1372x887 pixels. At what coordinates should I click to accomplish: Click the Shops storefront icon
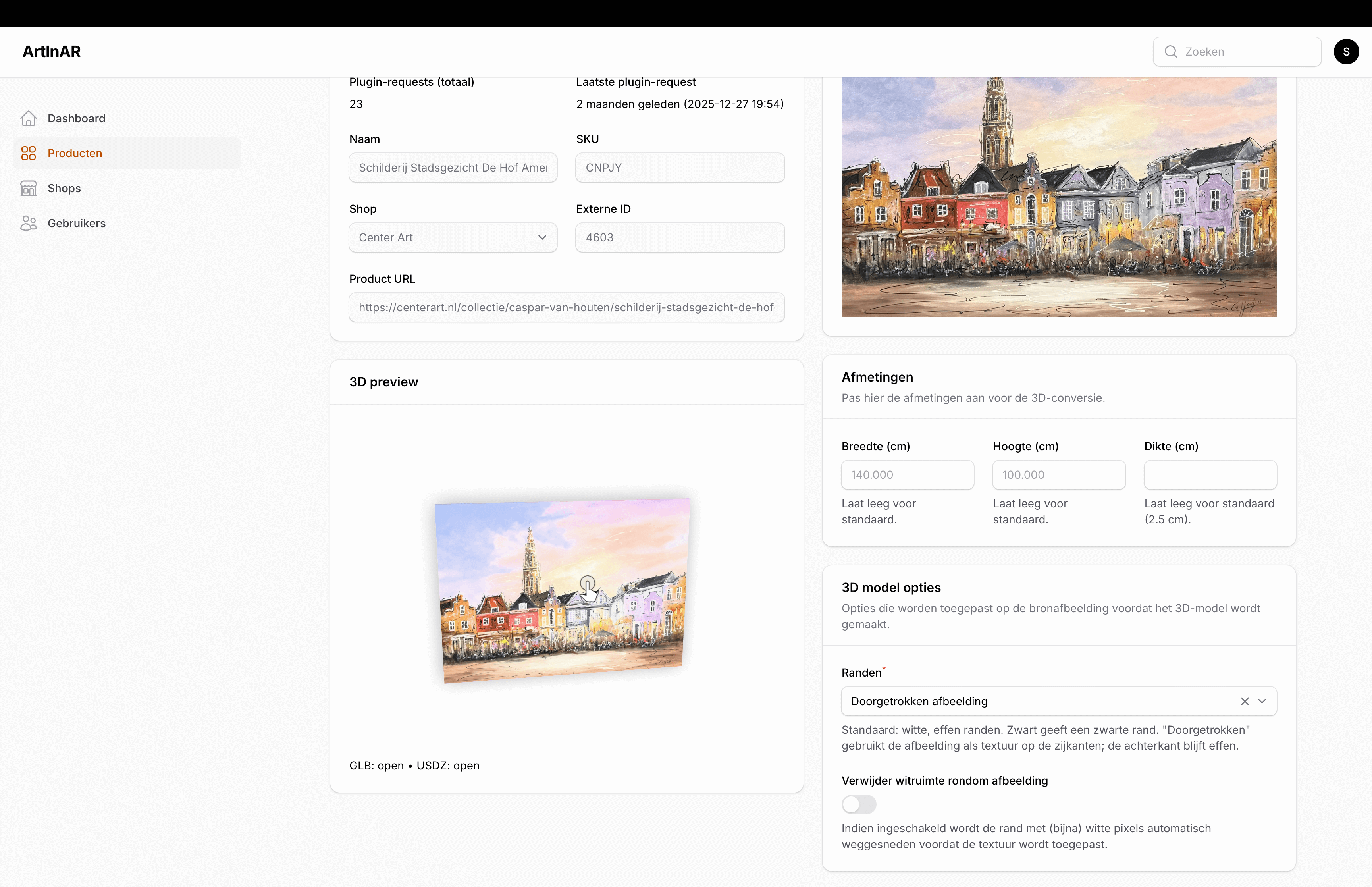tap(28, 188)
